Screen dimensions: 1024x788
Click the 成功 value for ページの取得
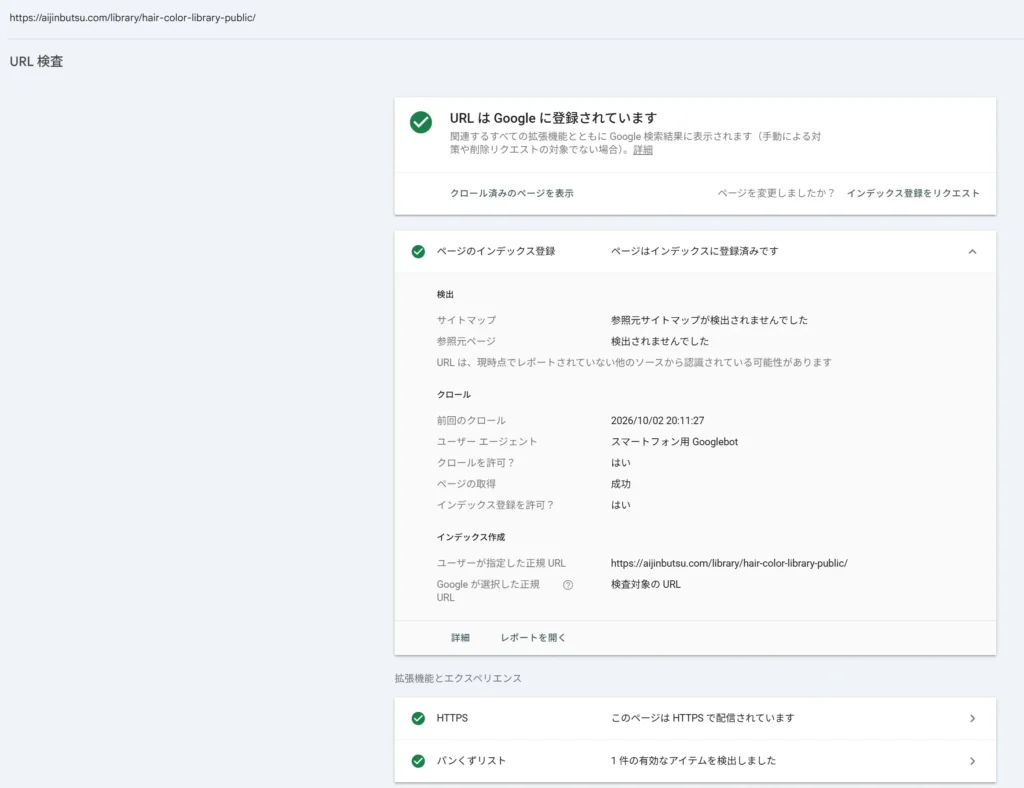point(620,484)
